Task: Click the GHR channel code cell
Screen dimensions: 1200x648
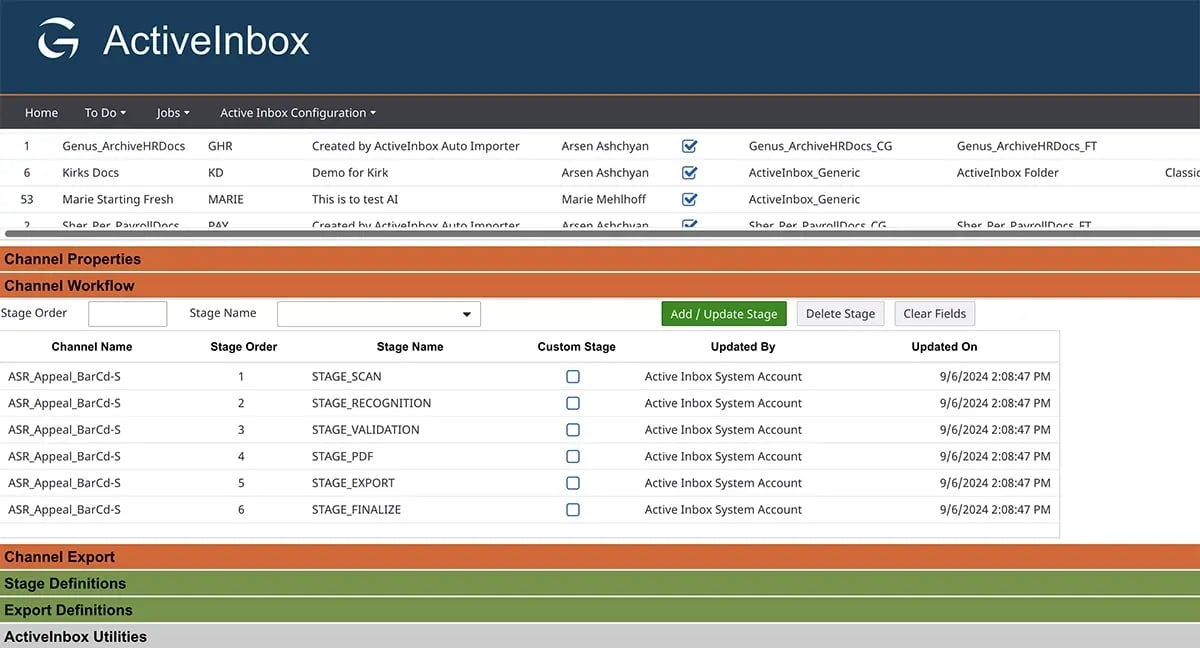Action: tap(220, 146)
